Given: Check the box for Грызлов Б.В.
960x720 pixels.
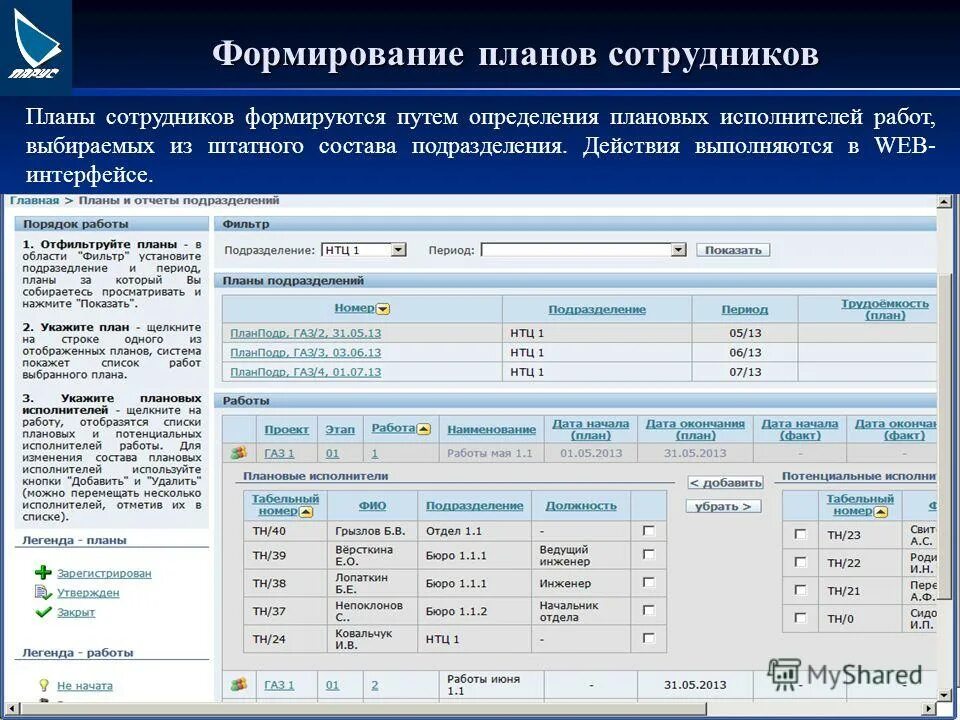Looking at the screenshot, I should tap(649, 531).
